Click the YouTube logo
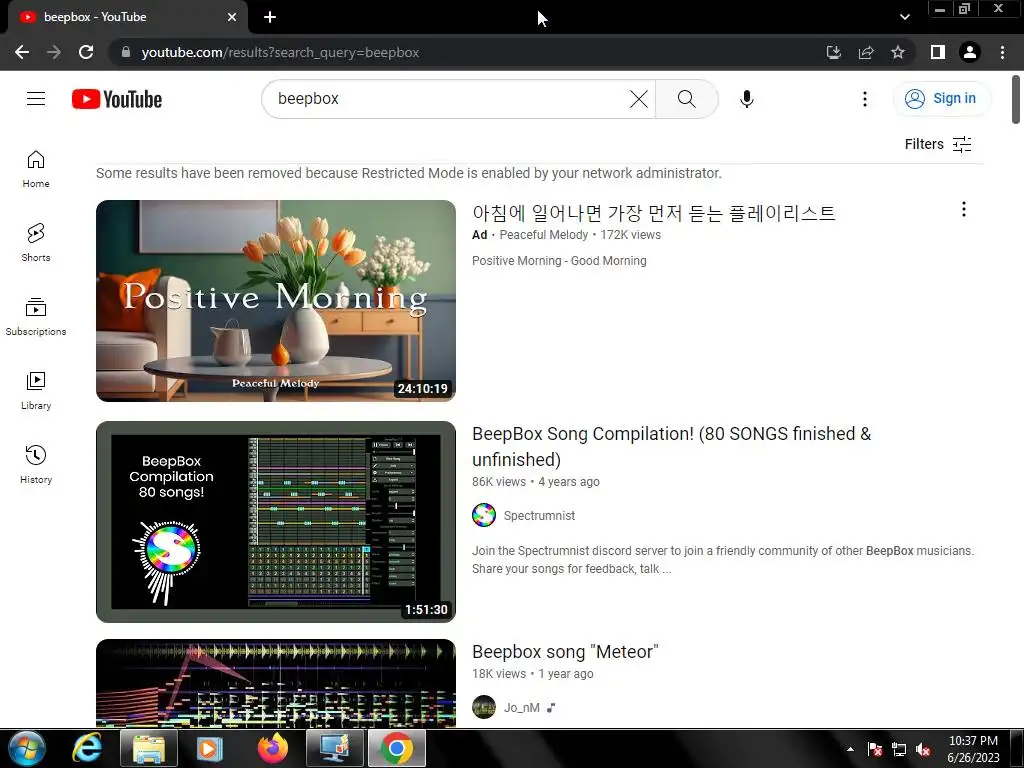The width and height of the screenshot is (1024, 768). 117,99
